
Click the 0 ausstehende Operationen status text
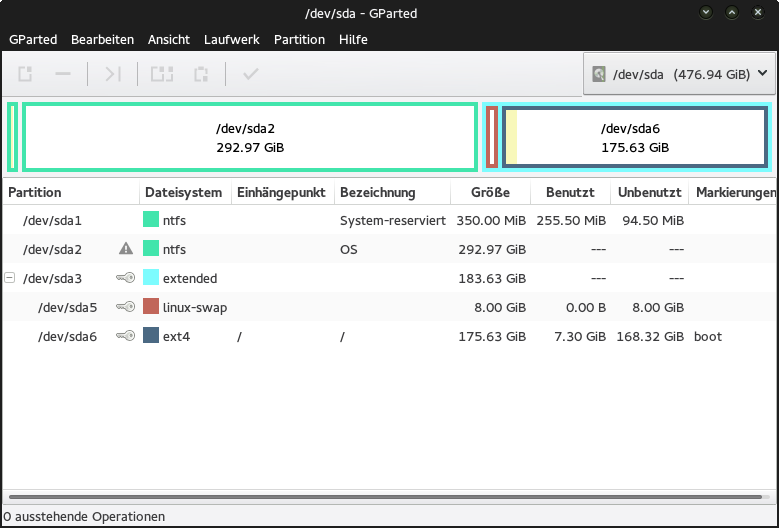point(84,517)
